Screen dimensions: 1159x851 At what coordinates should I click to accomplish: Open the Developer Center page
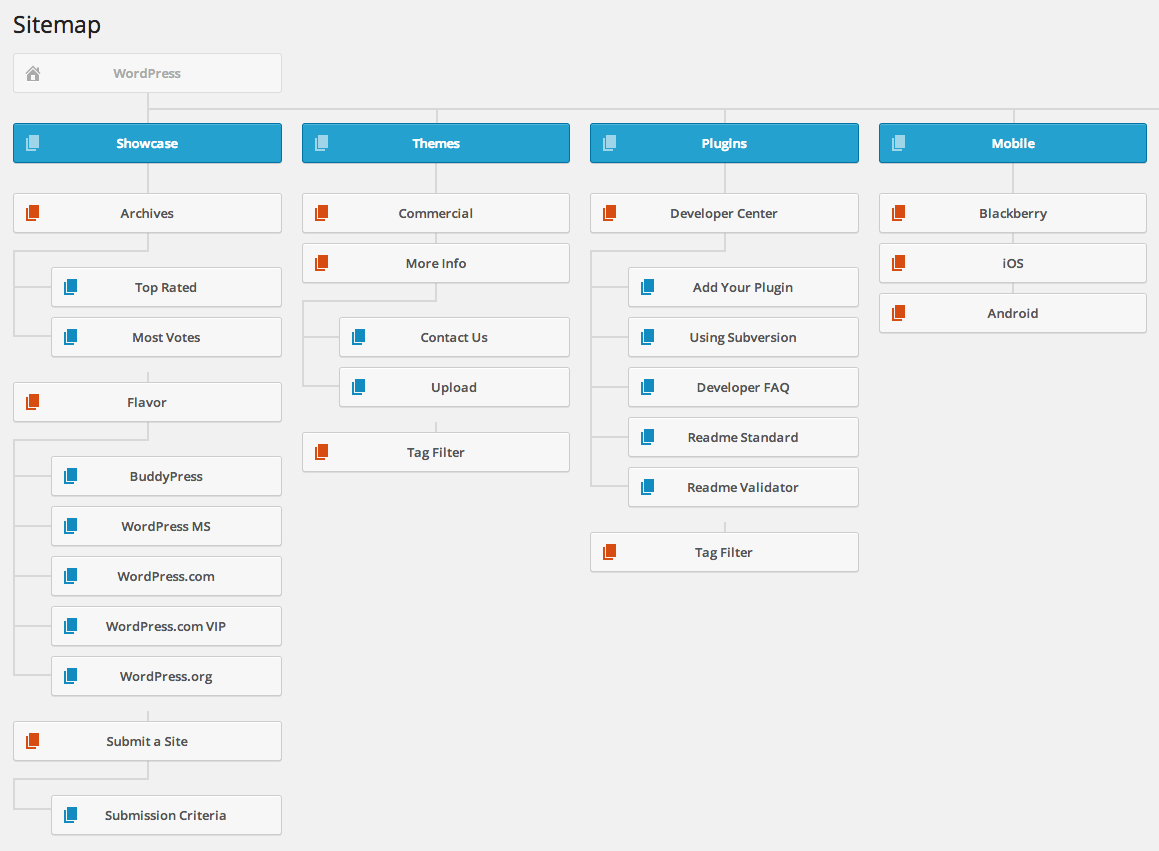tap(724, 213)
